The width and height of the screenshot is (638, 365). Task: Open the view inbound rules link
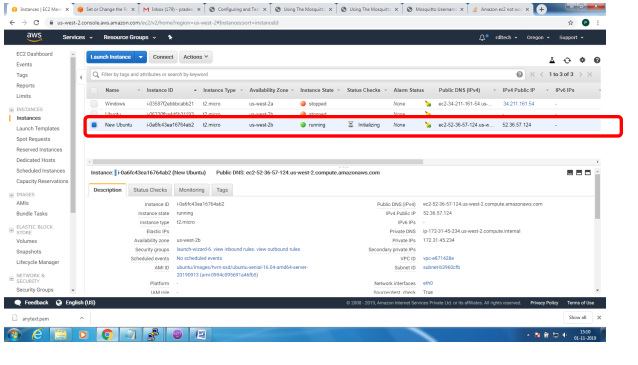tap(235, 249)
